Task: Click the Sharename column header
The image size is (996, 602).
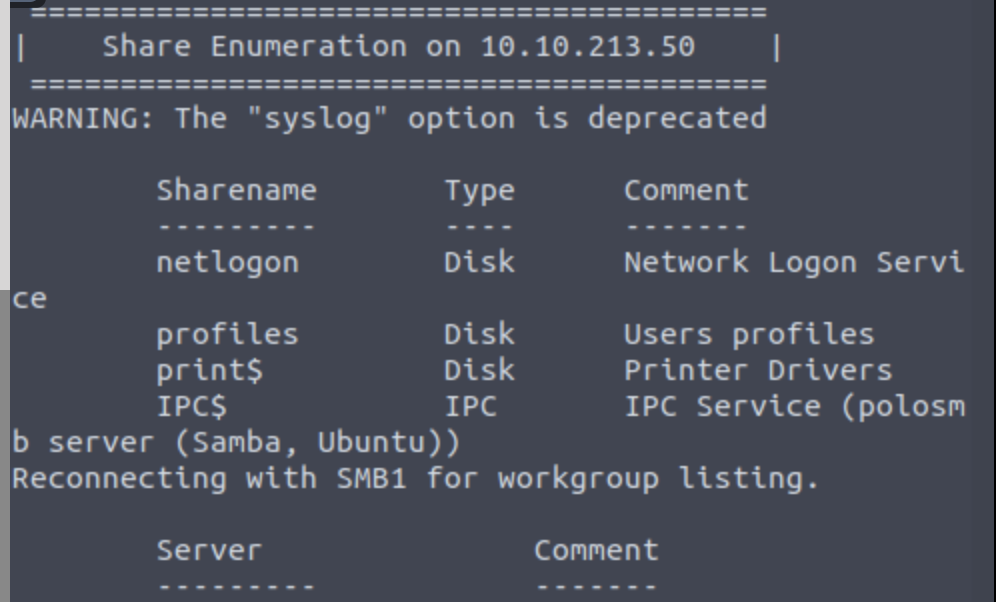Action: point(236,190)
